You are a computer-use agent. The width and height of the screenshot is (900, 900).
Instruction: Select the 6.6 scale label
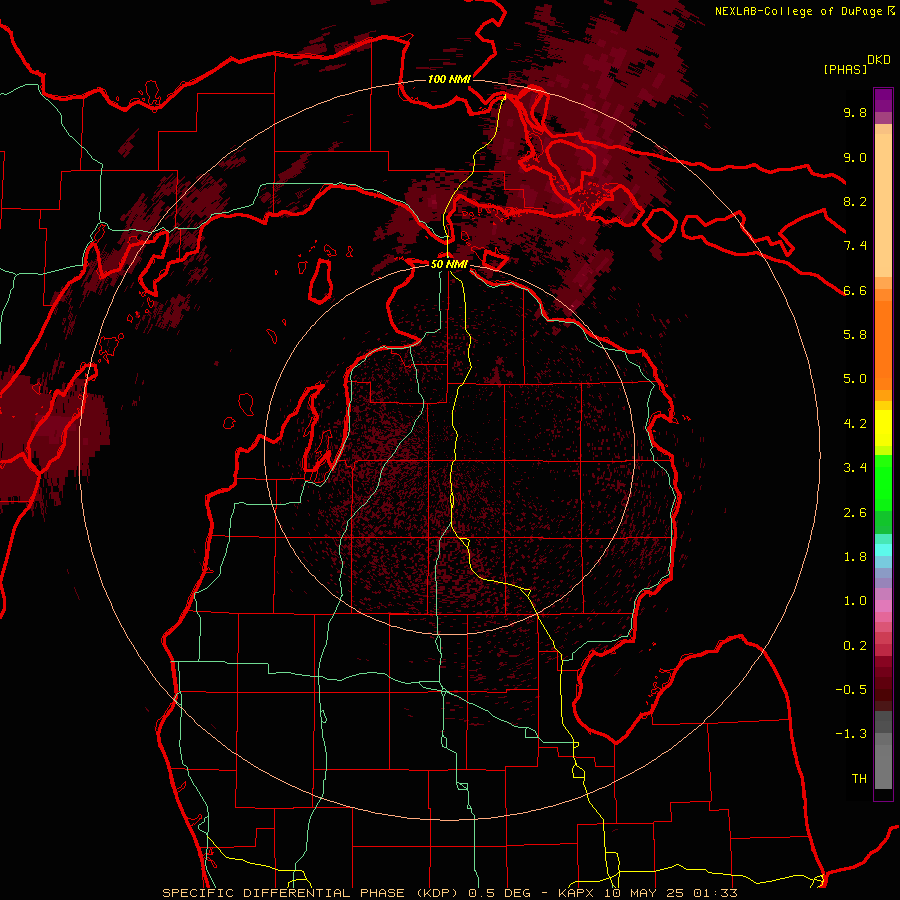855,290
